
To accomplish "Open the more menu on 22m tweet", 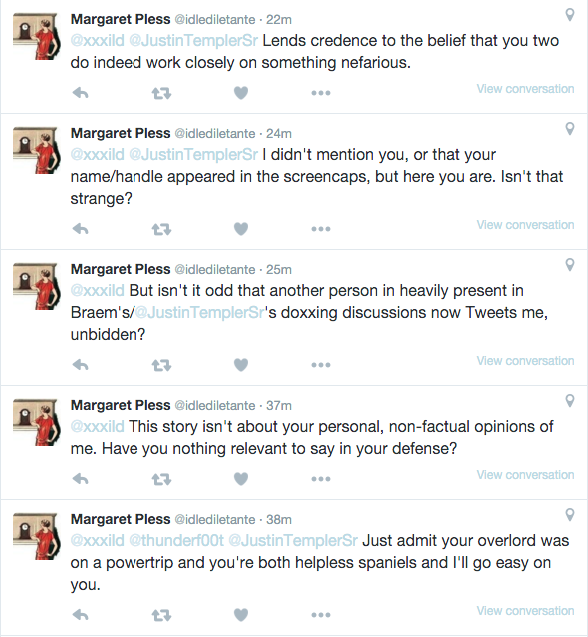I will [x=321, y=93].
